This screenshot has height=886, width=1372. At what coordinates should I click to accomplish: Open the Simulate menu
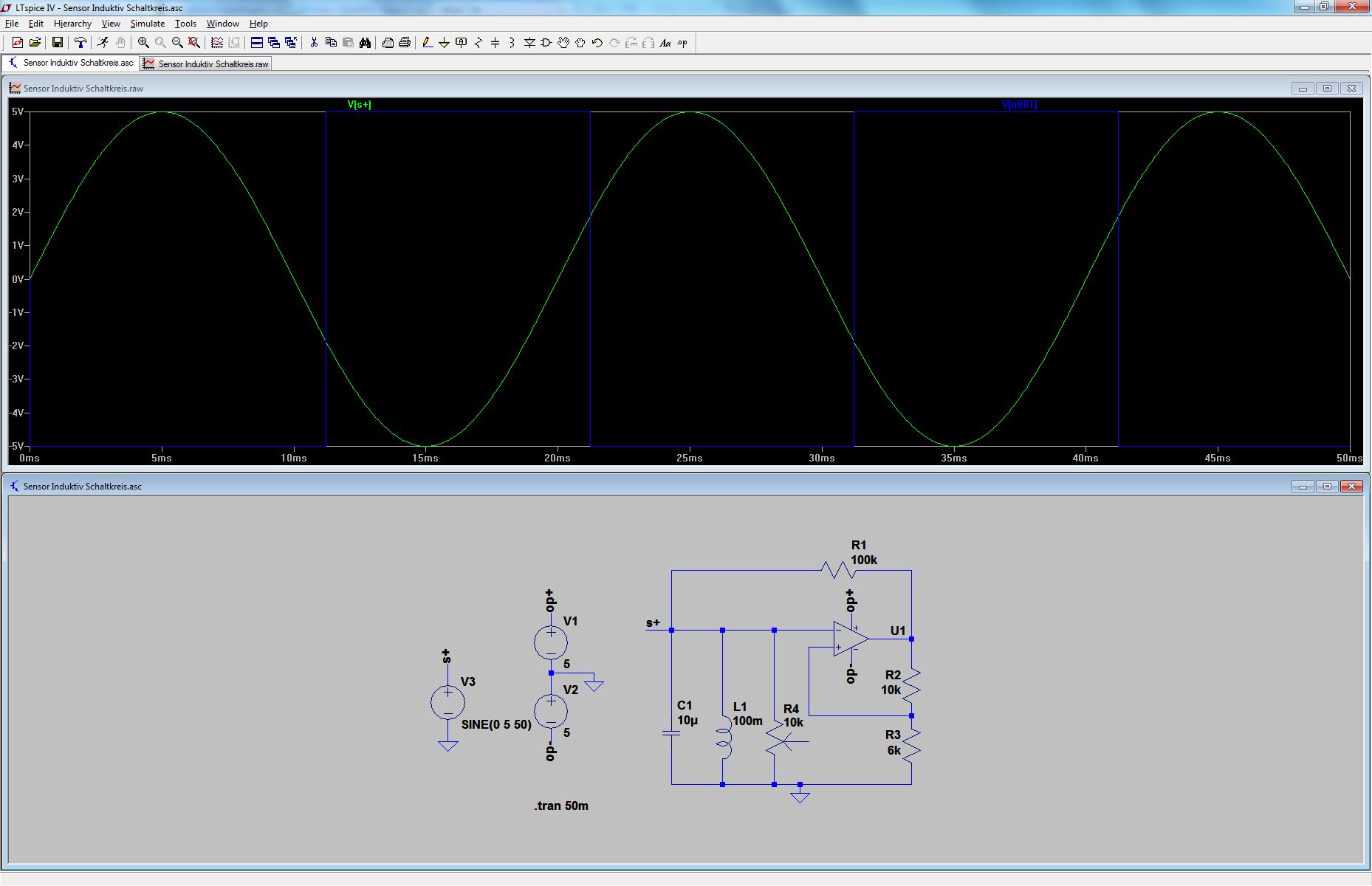[147, 24]
